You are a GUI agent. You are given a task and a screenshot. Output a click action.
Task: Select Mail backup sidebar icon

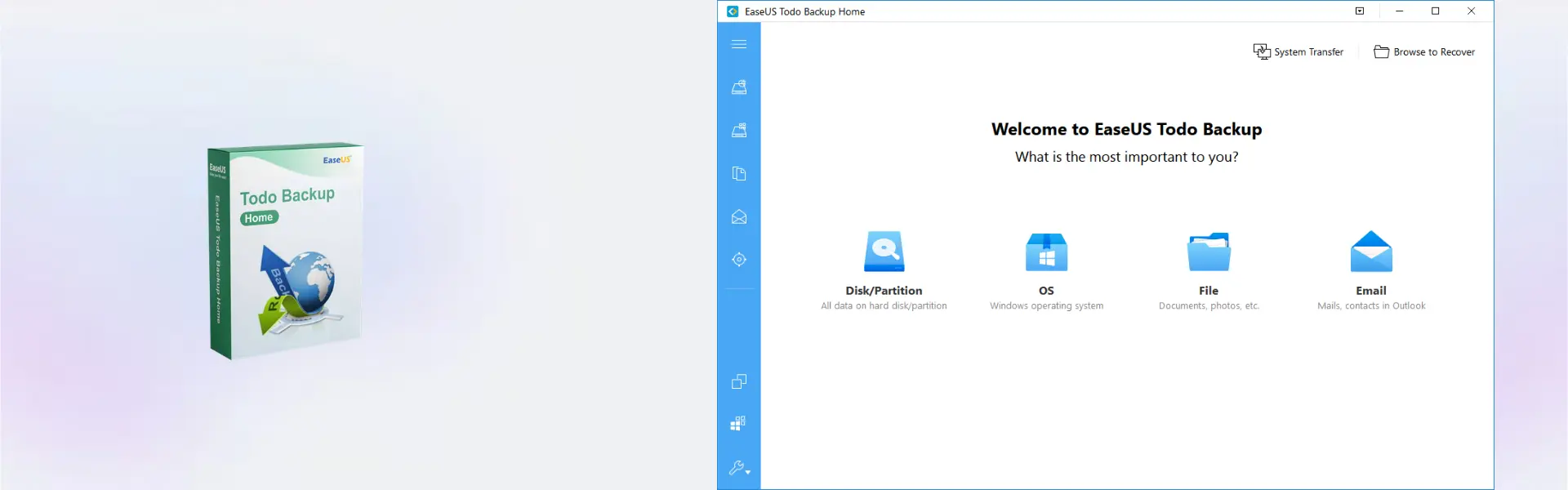739,216
